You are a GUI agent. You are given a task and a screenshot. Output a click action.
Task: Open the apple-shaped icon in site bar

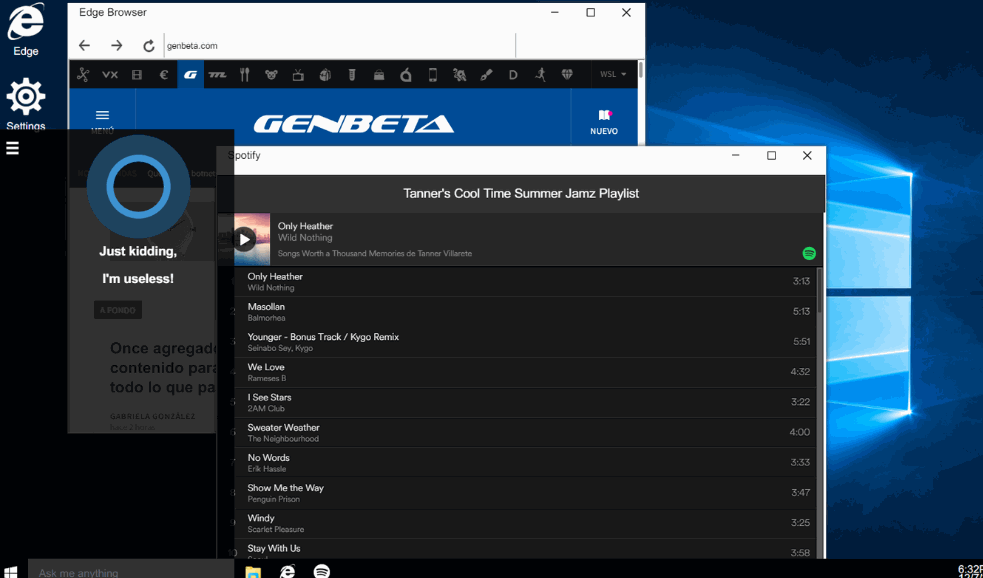tap(406, 75)
